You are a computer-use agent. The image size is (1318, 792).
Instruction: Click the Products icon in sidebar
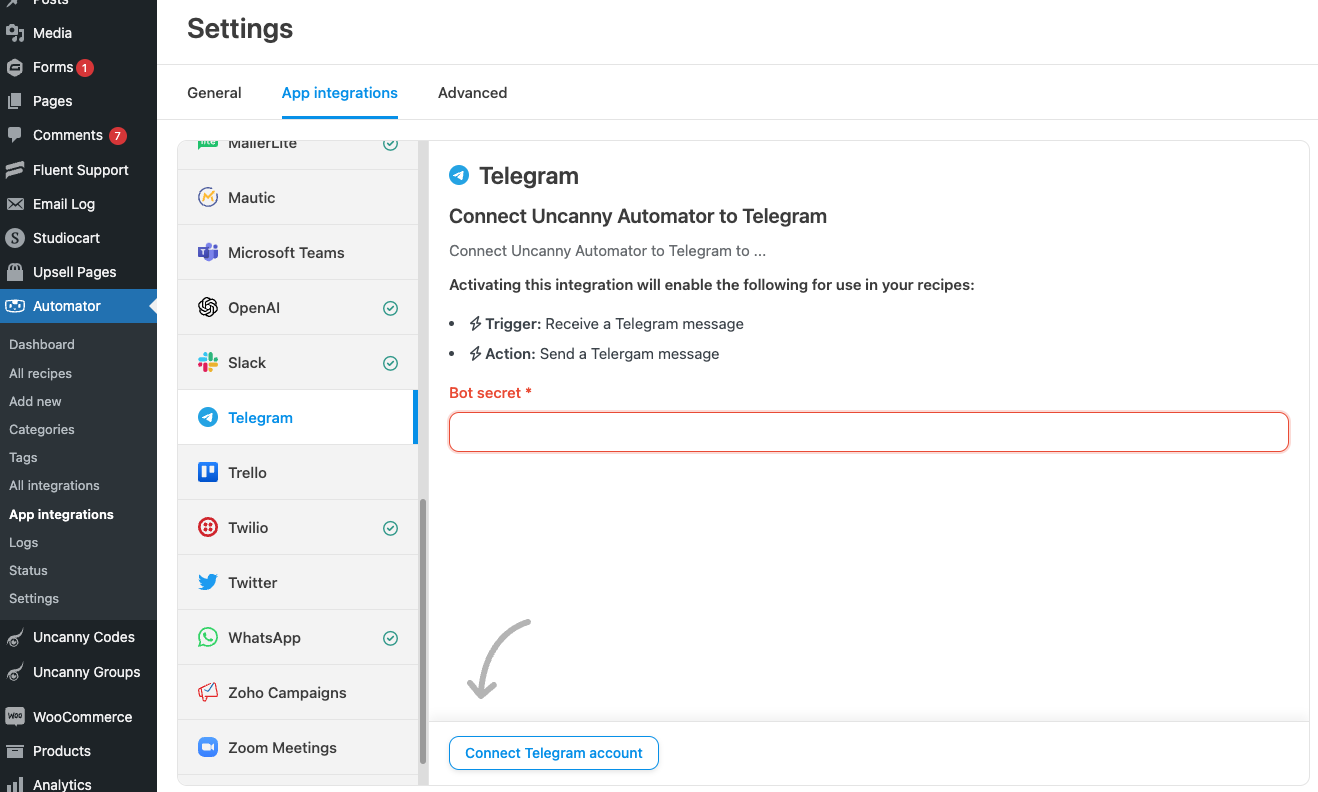click(x=15, y=751)
